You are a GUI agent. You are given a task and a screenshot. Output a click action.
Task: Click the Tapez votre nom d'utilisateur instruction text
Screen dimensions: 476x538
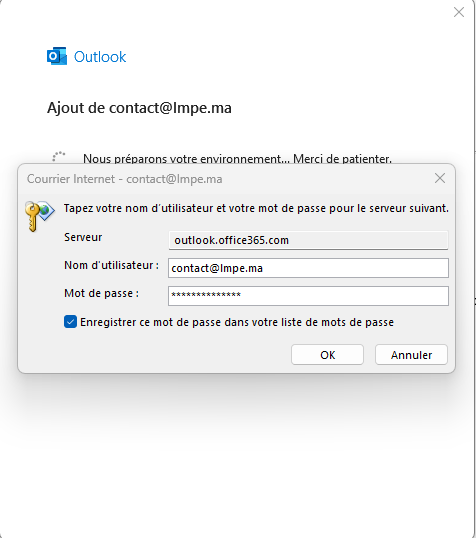pyautogui.click(x=256, y=208)
